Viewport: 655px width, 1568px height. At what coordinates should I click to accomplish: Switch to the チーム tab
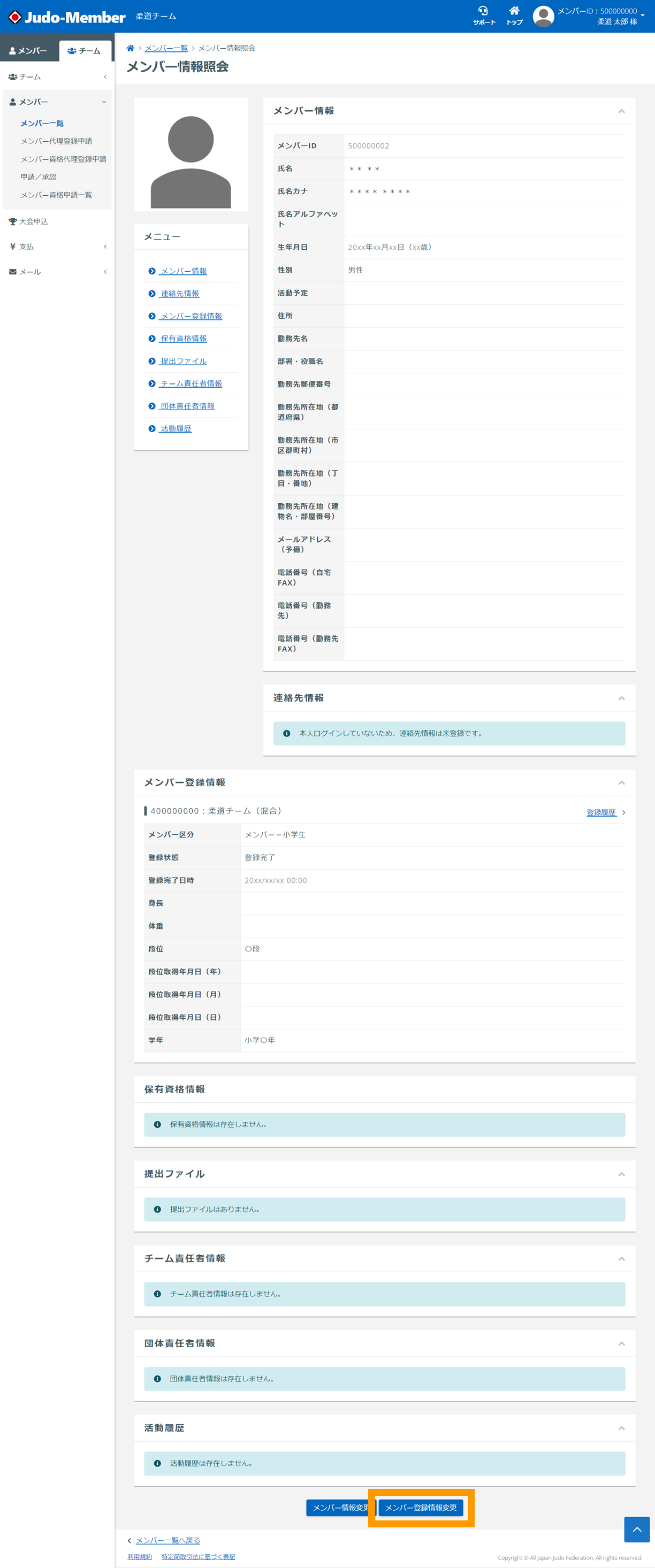85,51
